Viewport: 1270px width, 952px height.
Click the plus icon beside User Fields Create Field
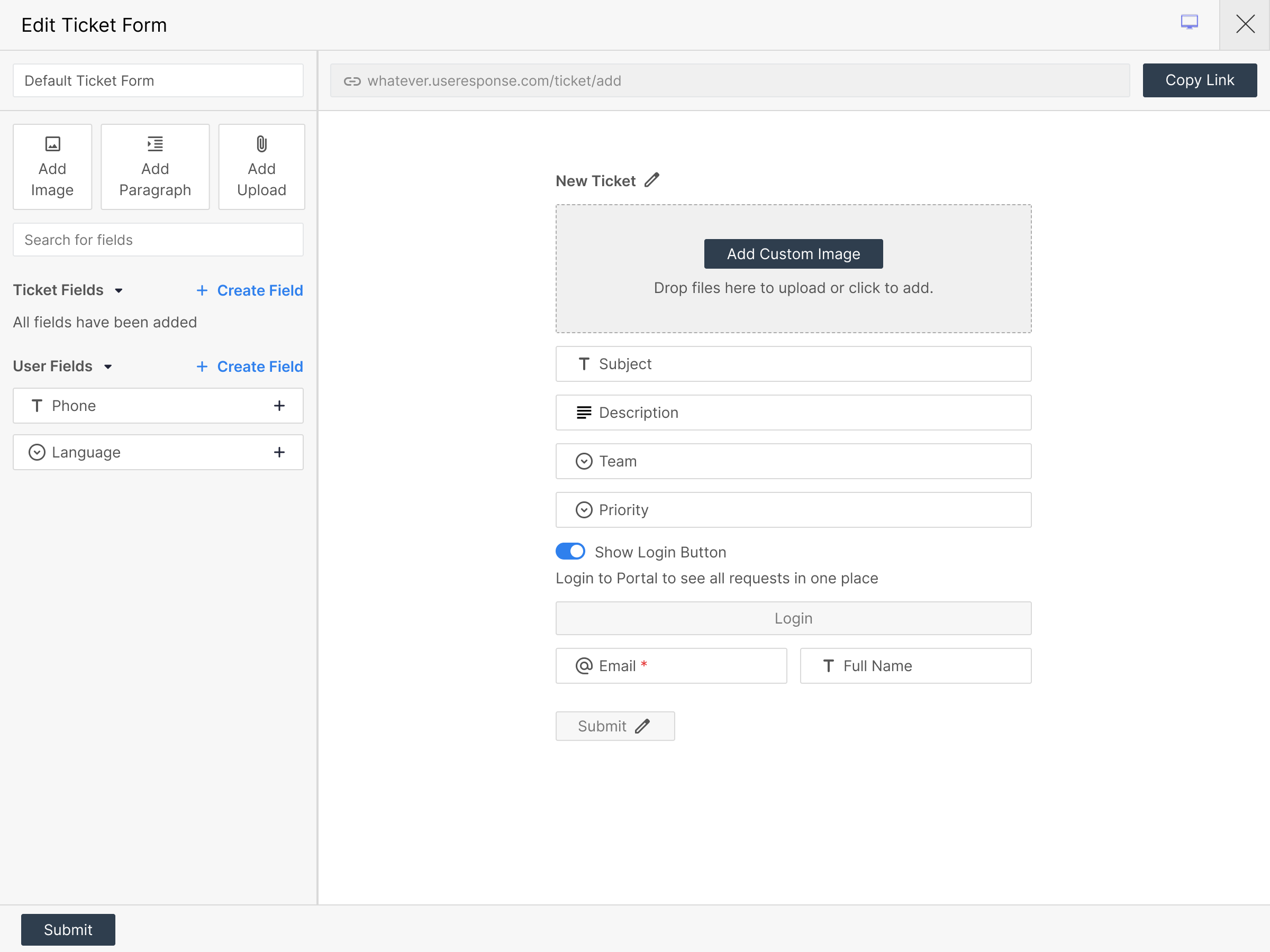(x=202, y=367)
